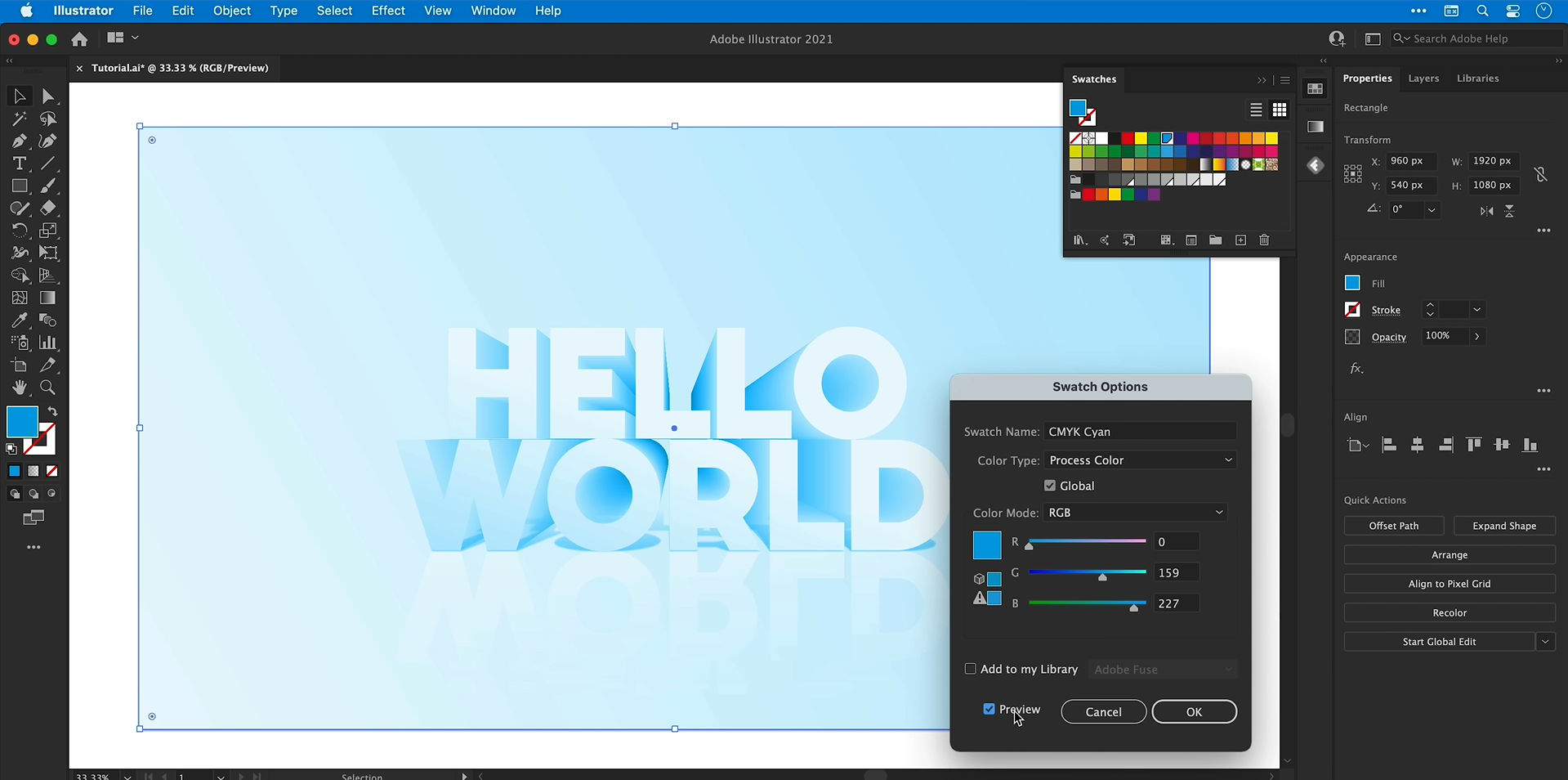The height and width of the screenshot is (780, 1568).
Task: Expand the Opacity arrow in Appearance
Action: pos(1476,336)
